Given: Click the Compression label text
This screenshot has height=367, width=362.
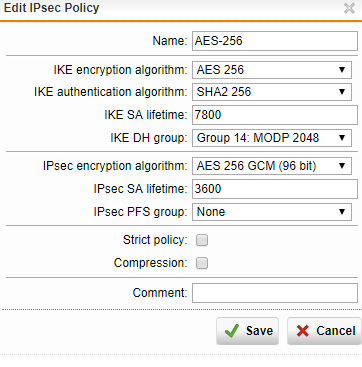Looking at the screenshot, I should click(x=151, y=263).
